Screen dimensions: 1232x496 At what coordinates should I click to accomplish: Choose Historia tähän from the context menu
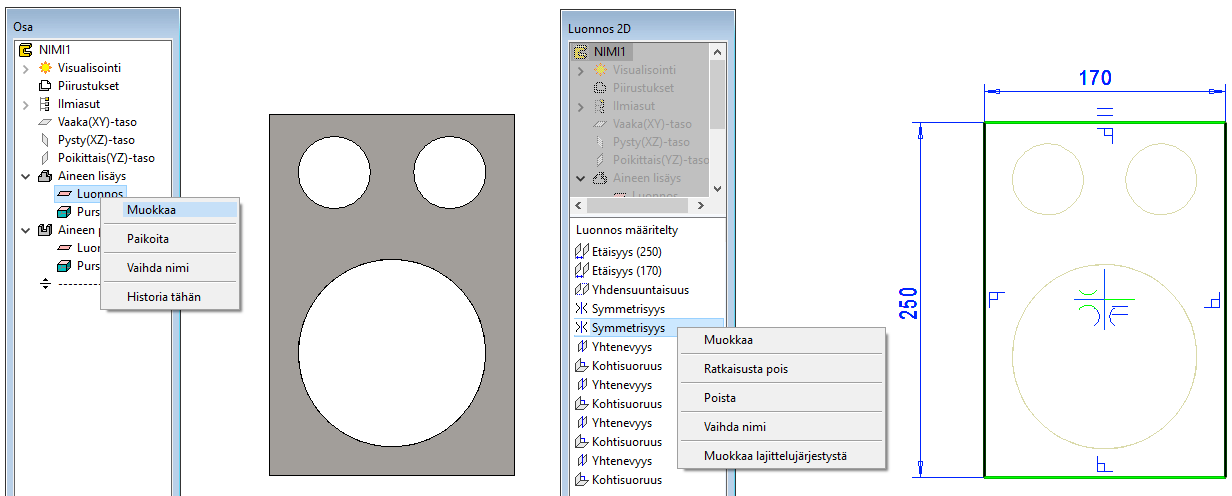pyautogui.click(x=164, y=296)
